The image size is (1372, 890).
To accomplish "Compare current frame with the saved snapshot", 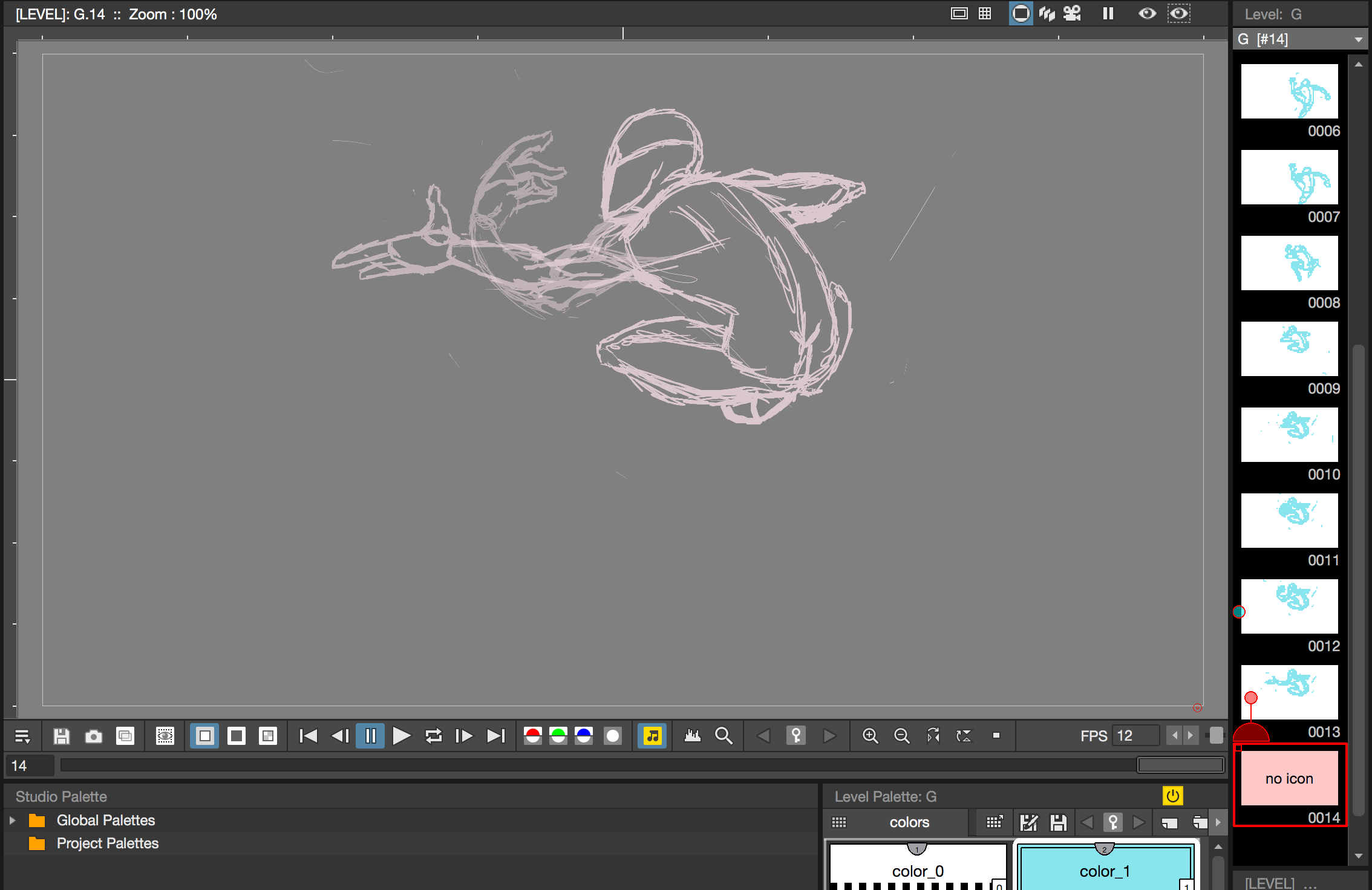I will 126,736.
